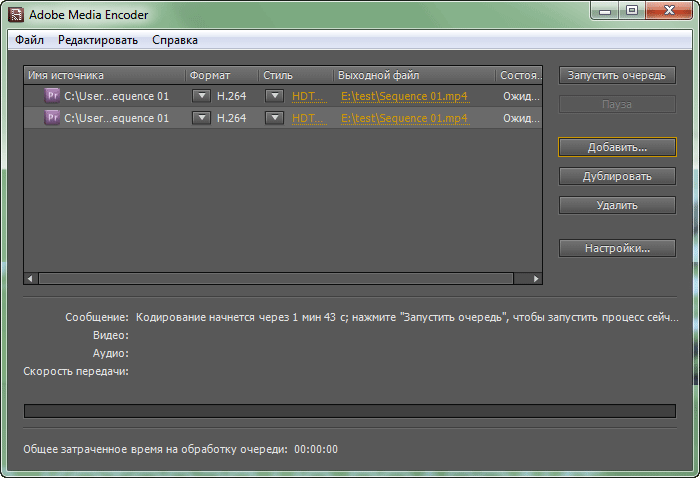Click the HDT... preset link in the second row
This screenshot has width=700, height=478.
point(309,118)
